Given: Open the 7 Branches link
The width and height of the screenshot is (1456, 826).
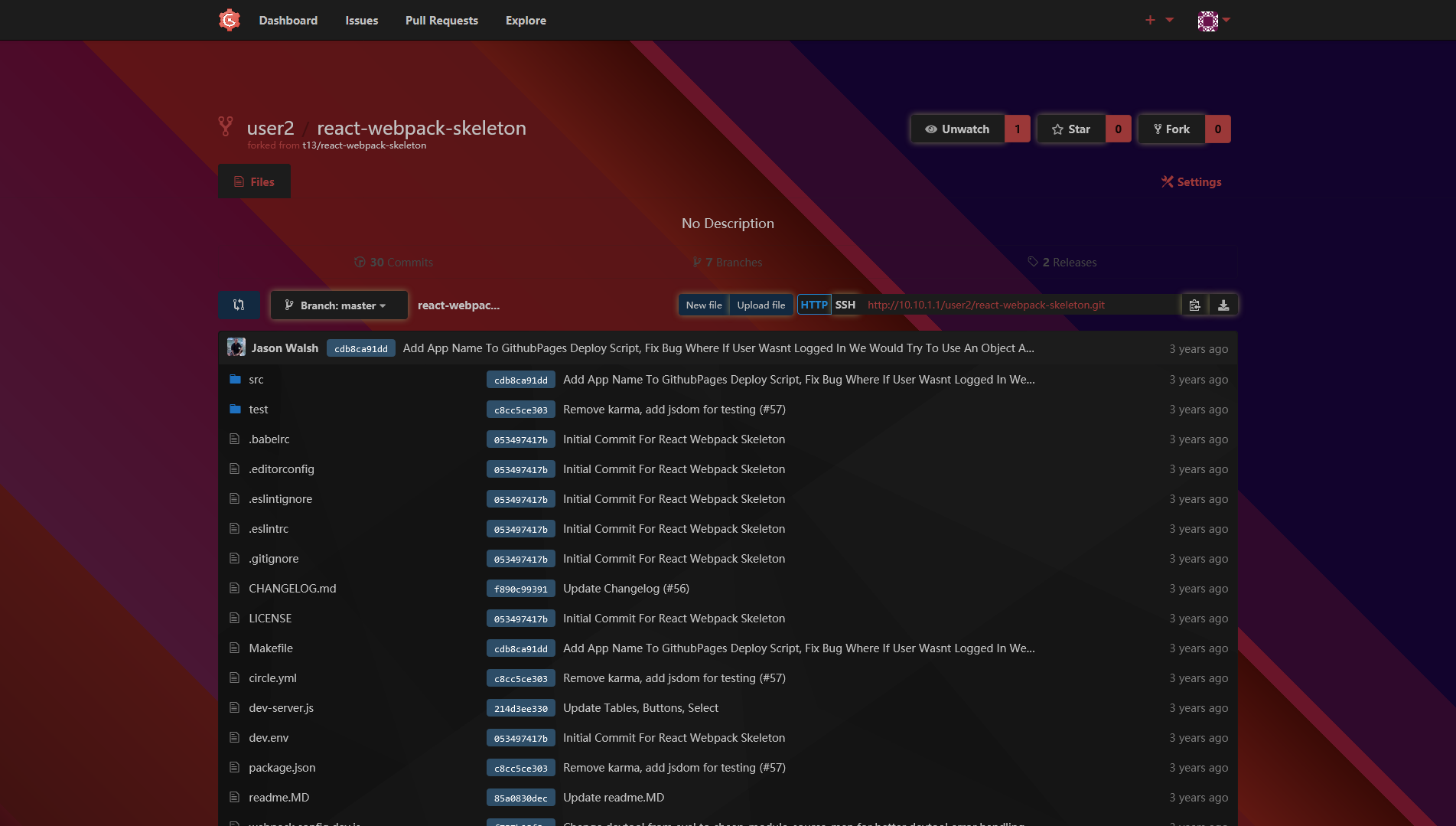Looking at the screenshot, I should tap(728, 262).
